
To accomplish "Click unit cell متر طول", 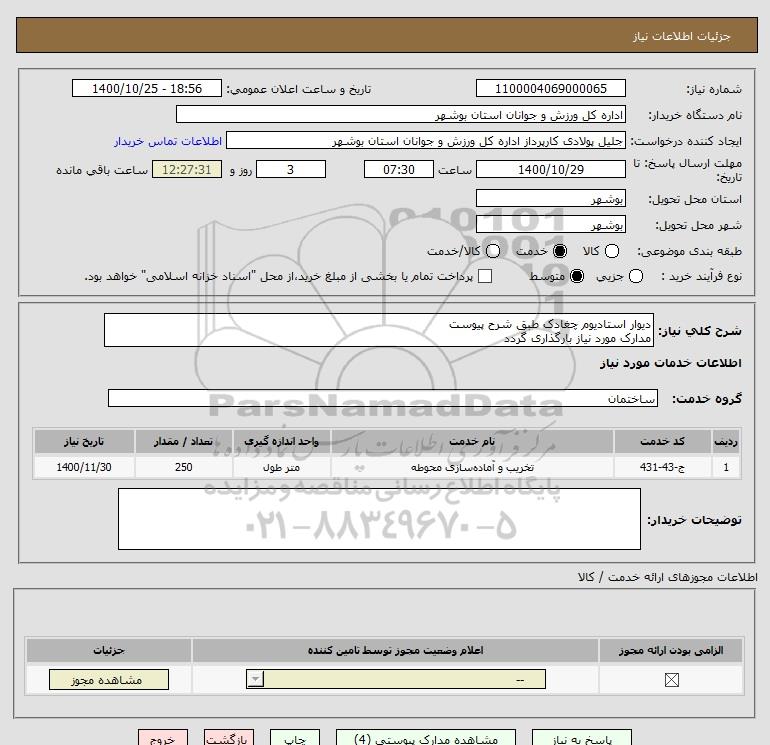I will 281,467.
